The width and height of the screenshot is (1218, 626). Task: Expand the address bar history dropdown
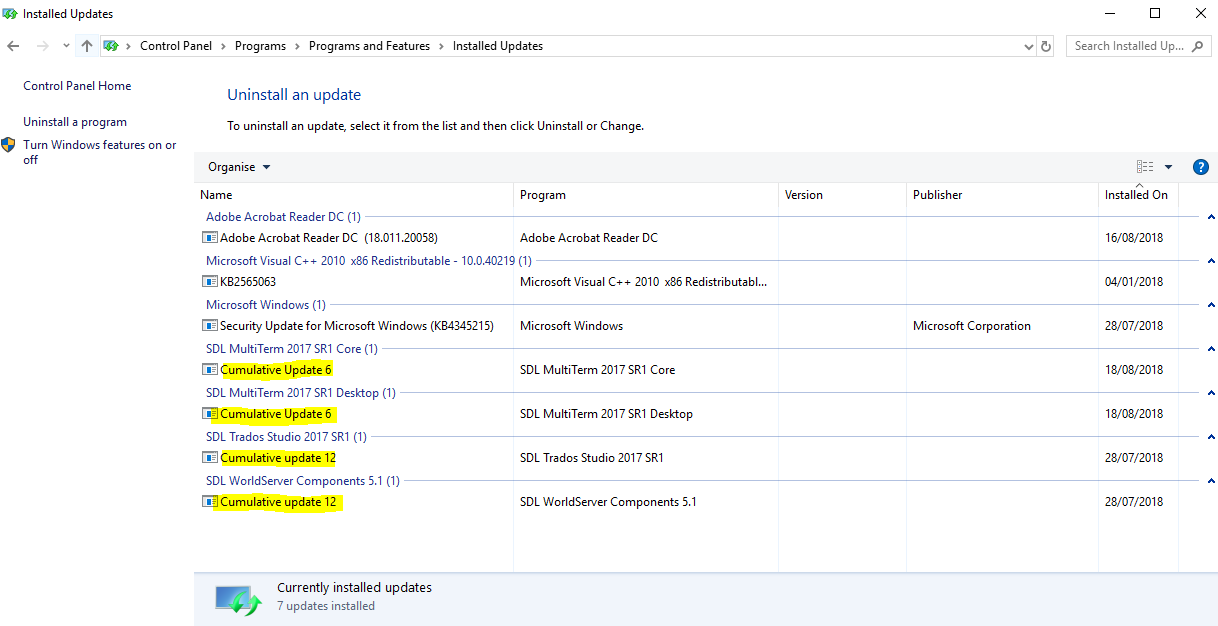(1029, 46)
